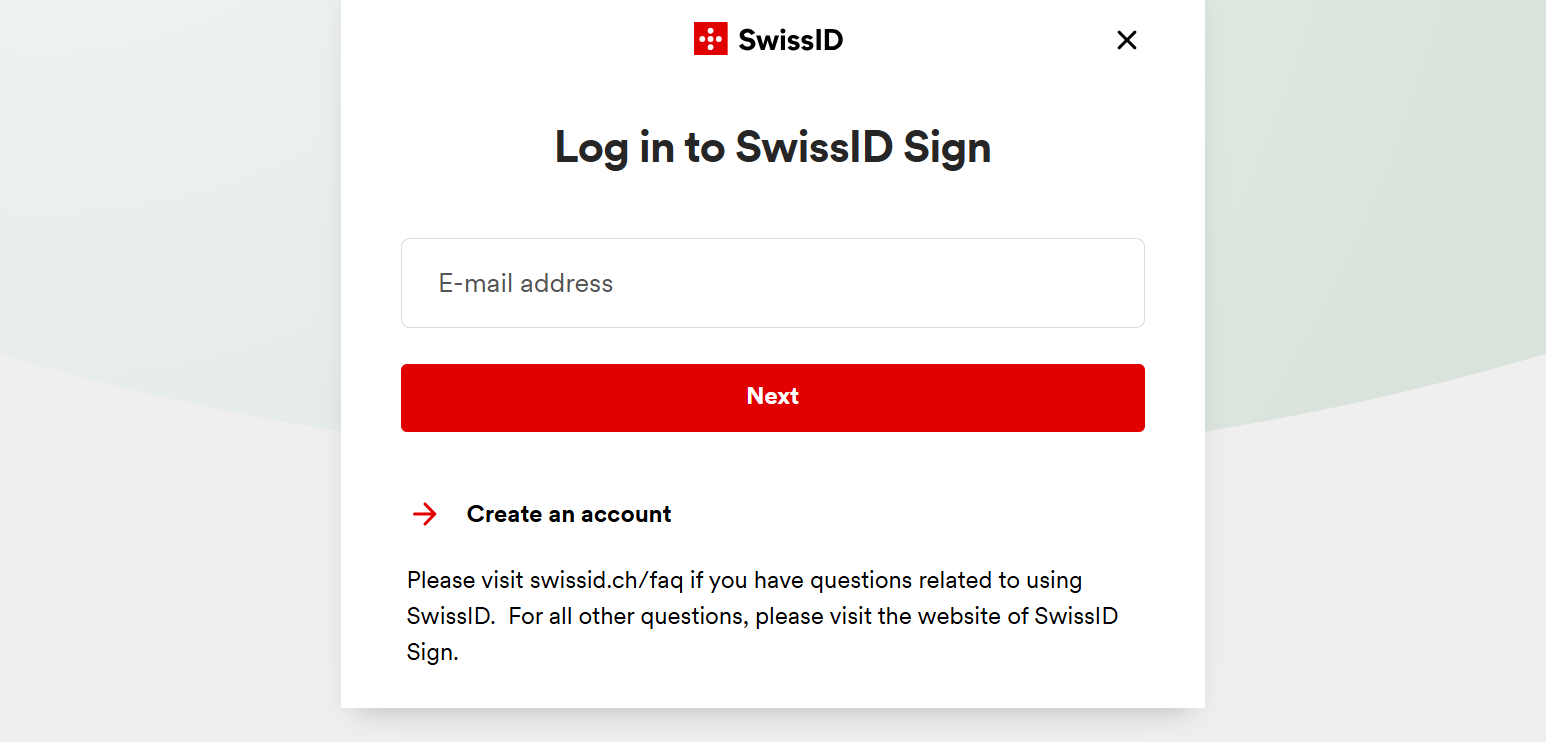
Task: Click the red arrow beside Create an account
Action: coord(425,514)
